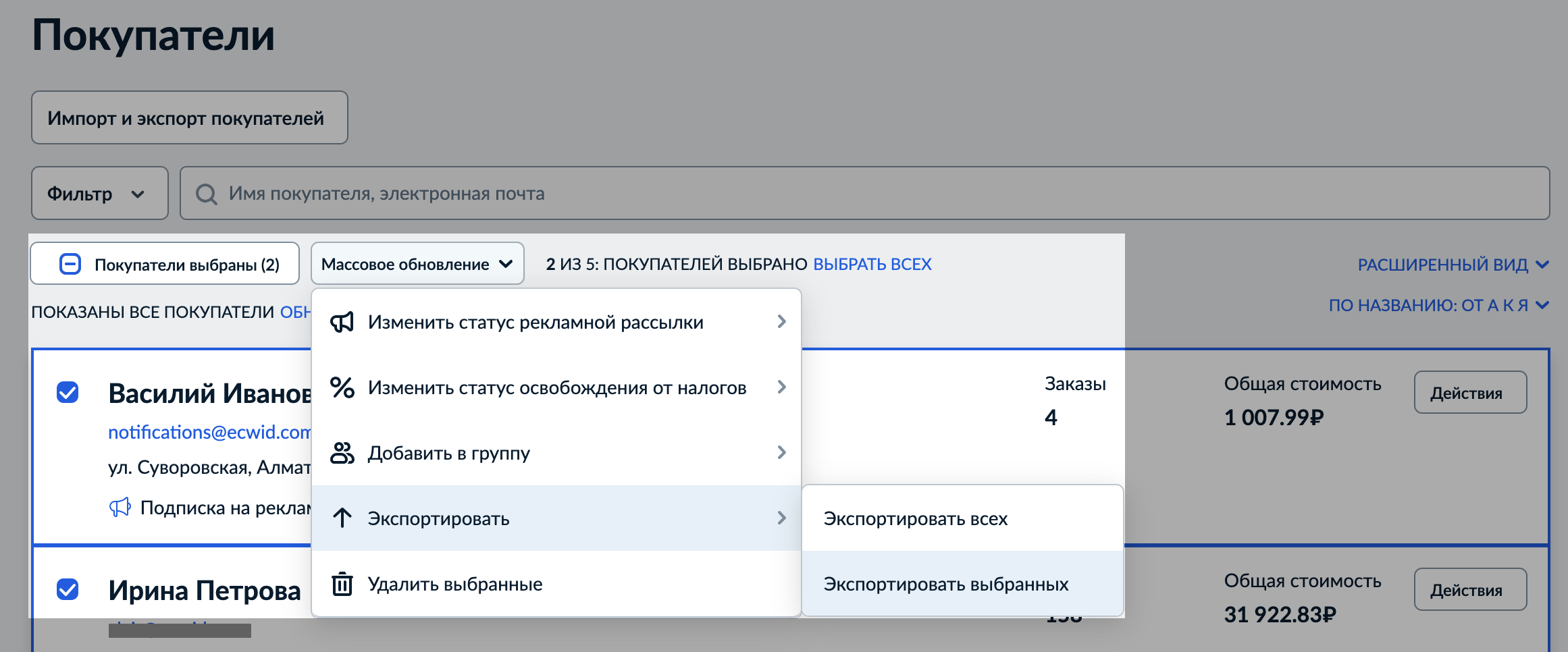Select Экспортировать всех in submenu
Viewport: 1568px width, 652px height.
962,518
